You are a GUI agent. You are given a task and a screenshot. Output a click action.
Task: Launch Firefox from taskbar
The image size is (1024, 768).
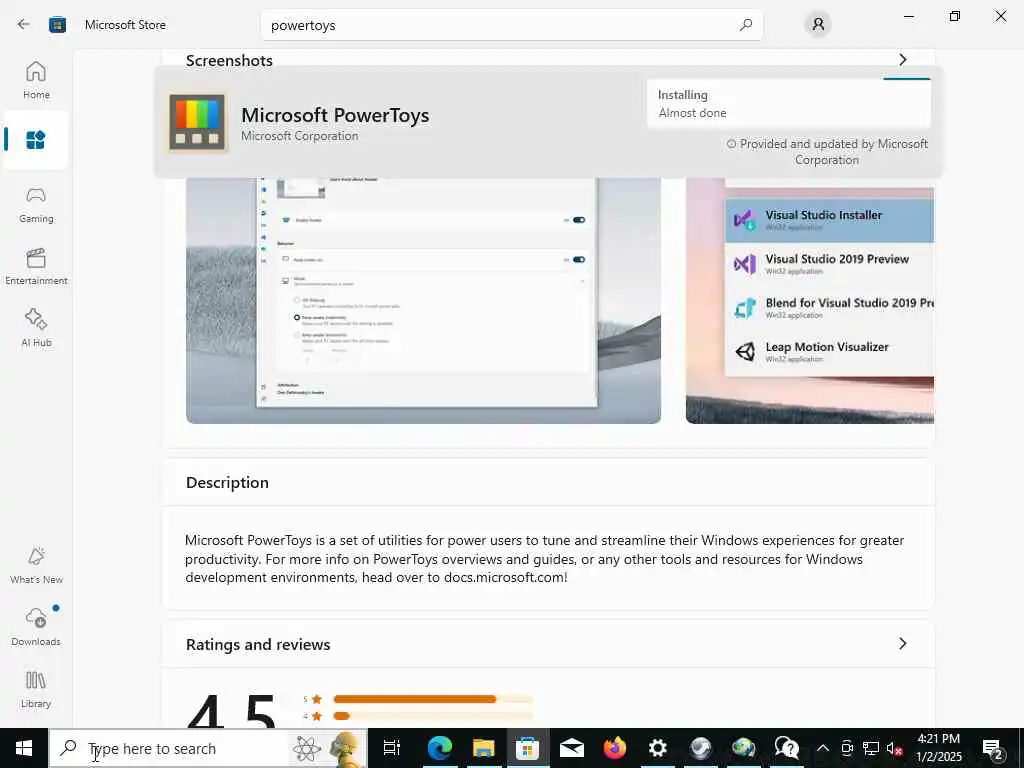(615, 748)
